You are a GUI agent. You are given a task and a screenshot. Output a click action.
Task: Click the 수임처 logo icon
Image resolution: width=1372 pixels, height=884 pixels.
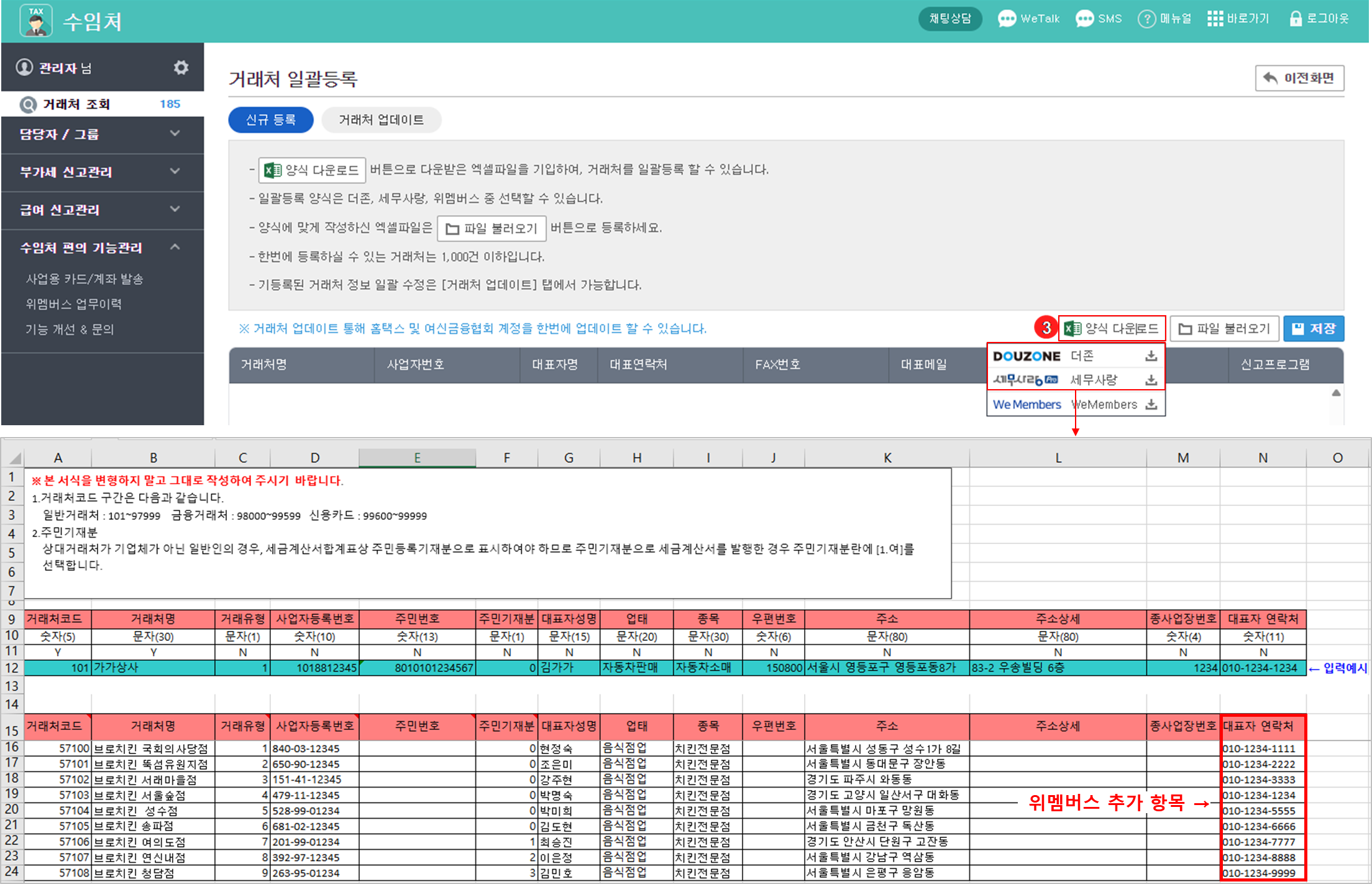point(36,21)
